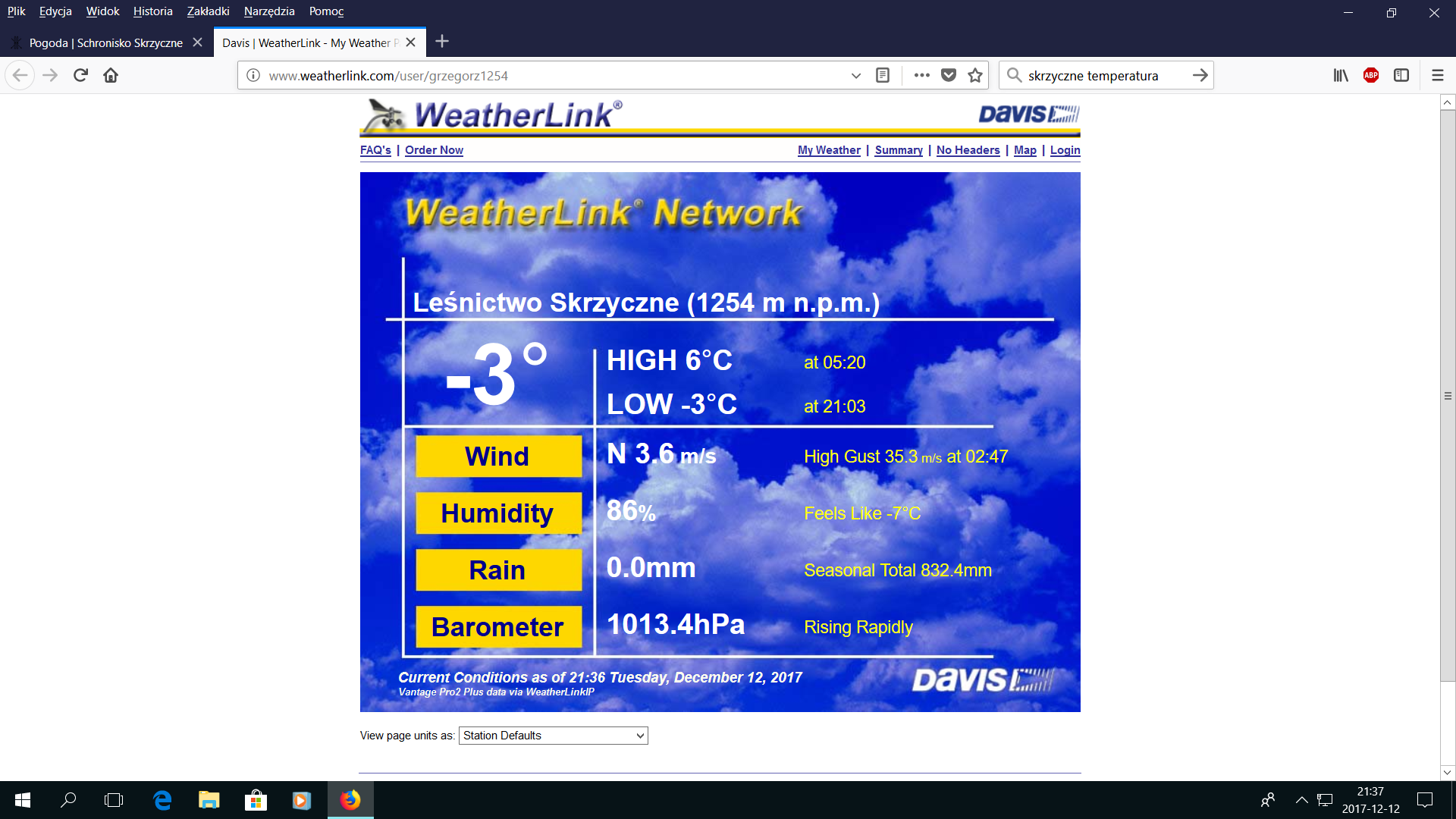The width and height of the screenshot is (1456, 819).
Task: Open the Firefox hamburger menu
Action: click(x=1437, y=75)
